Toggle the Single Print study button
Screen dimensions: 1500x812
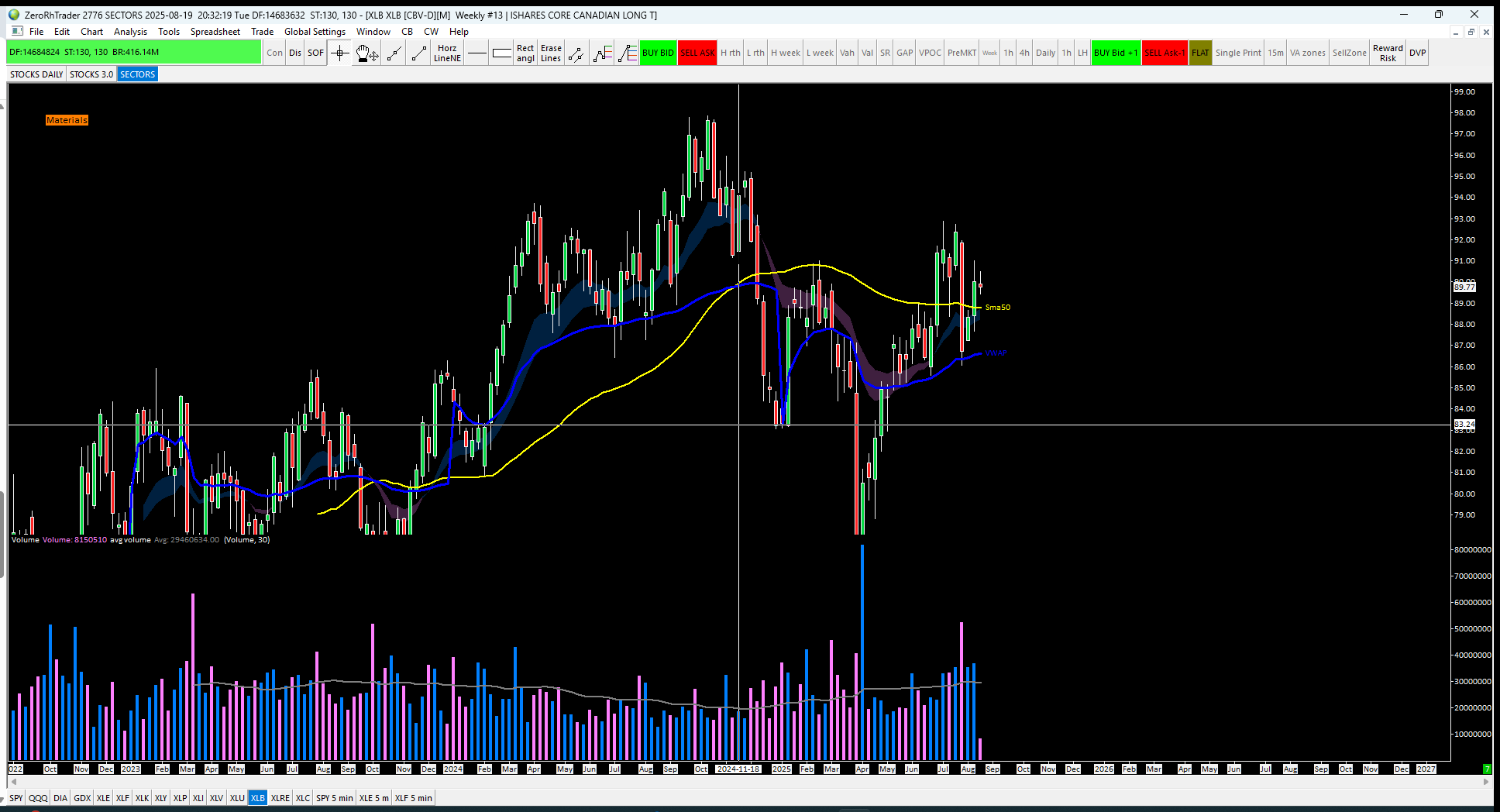[x=1238, y=53]
